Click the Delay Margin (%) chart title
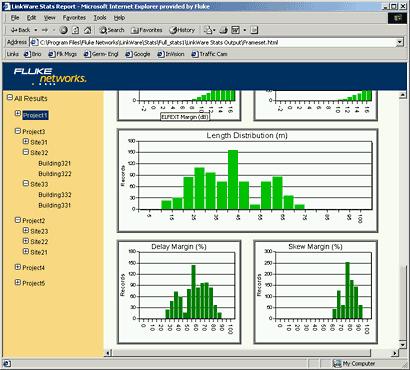 tap(179, 247)
